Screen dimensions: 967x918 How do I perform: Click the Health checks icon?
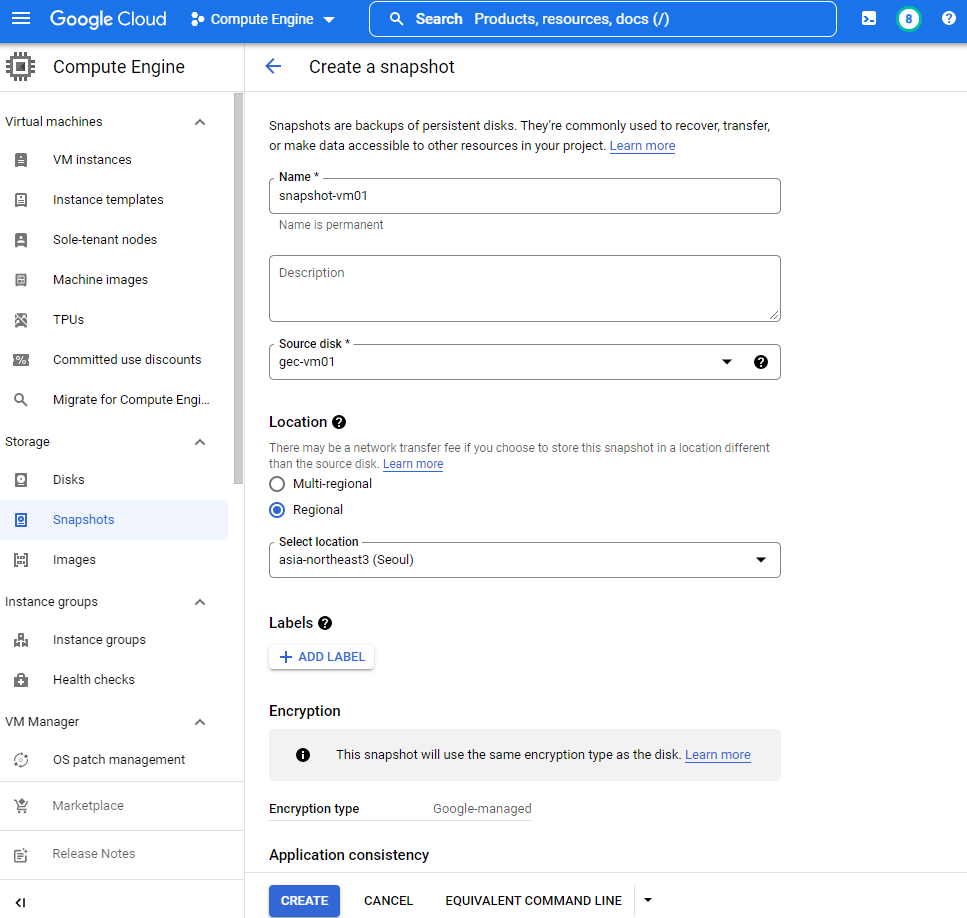tap(21, 680)
